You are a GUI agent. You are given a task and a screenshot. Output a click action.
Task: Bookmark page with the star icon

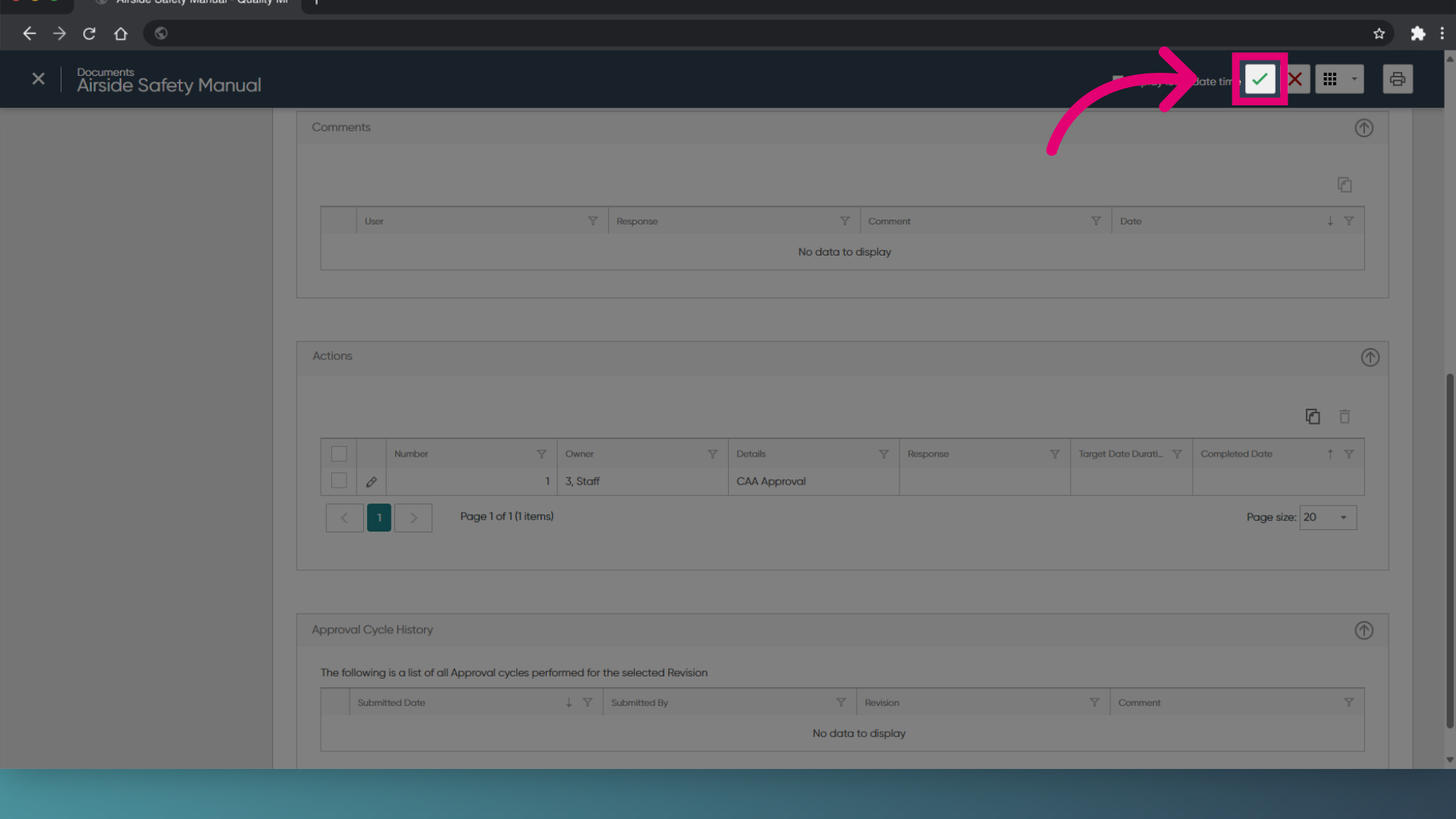click(1379, 33)
